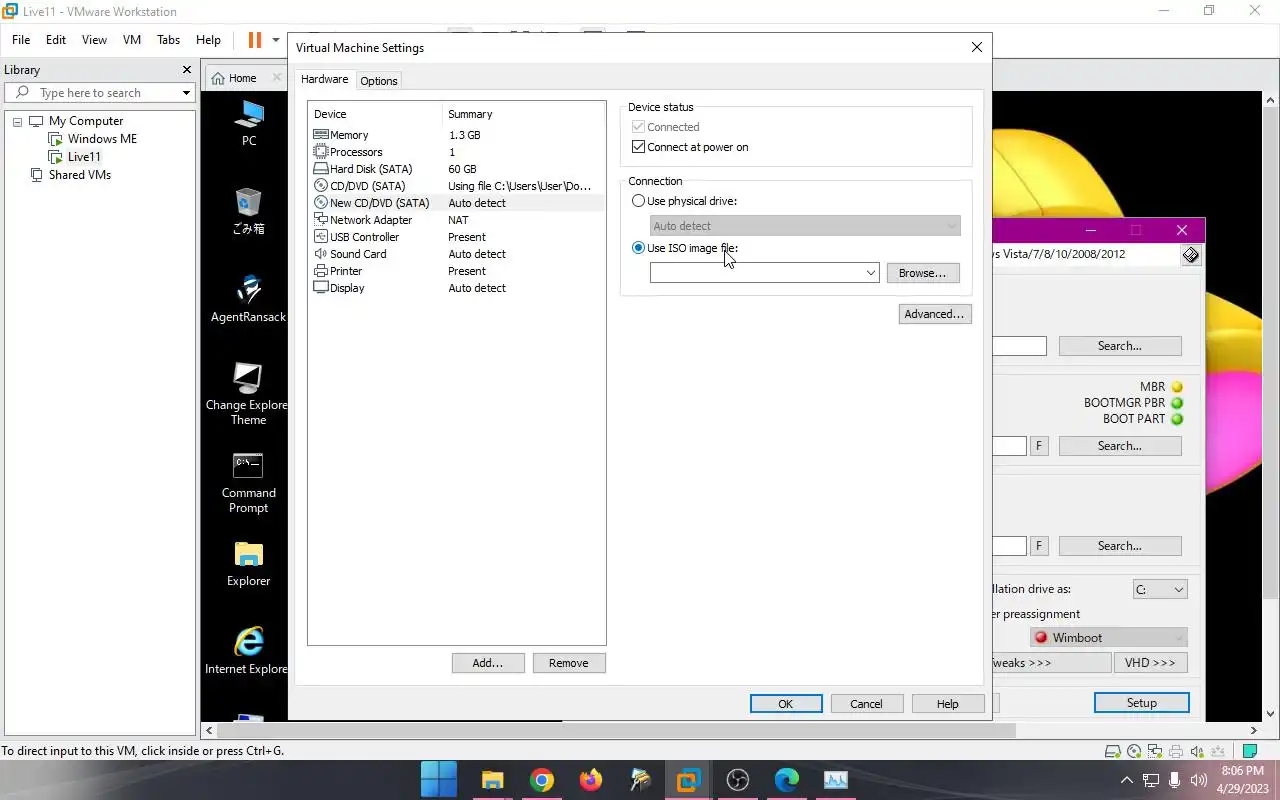
Task: Click the Sound Card speaker icon
Action: [321, 254]
